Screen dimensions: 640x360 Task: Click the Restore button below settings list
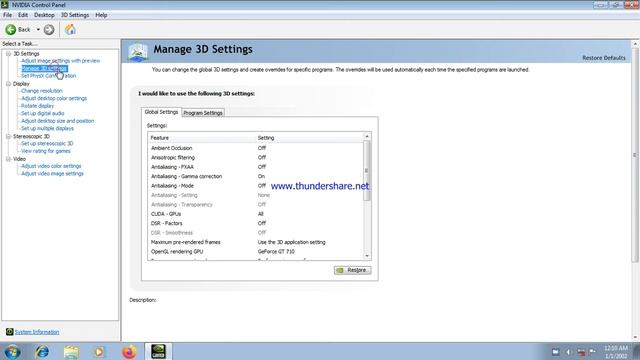pos(353,270)
